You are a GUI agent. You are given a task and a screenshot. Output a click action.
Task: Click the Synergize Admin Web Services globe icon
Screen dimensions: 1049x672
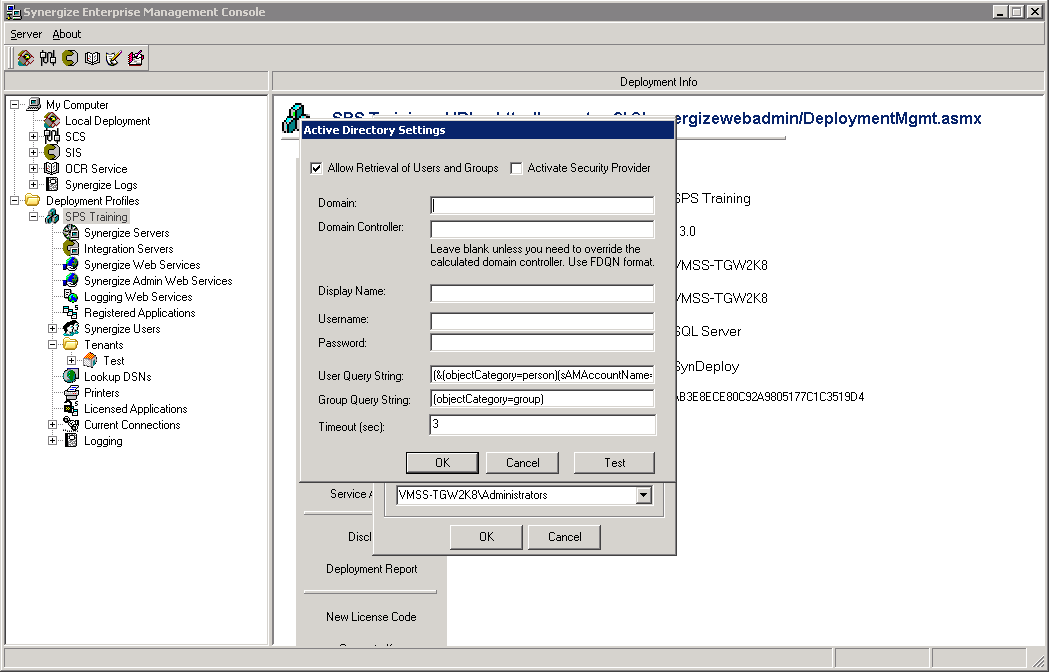coord(71,280)
